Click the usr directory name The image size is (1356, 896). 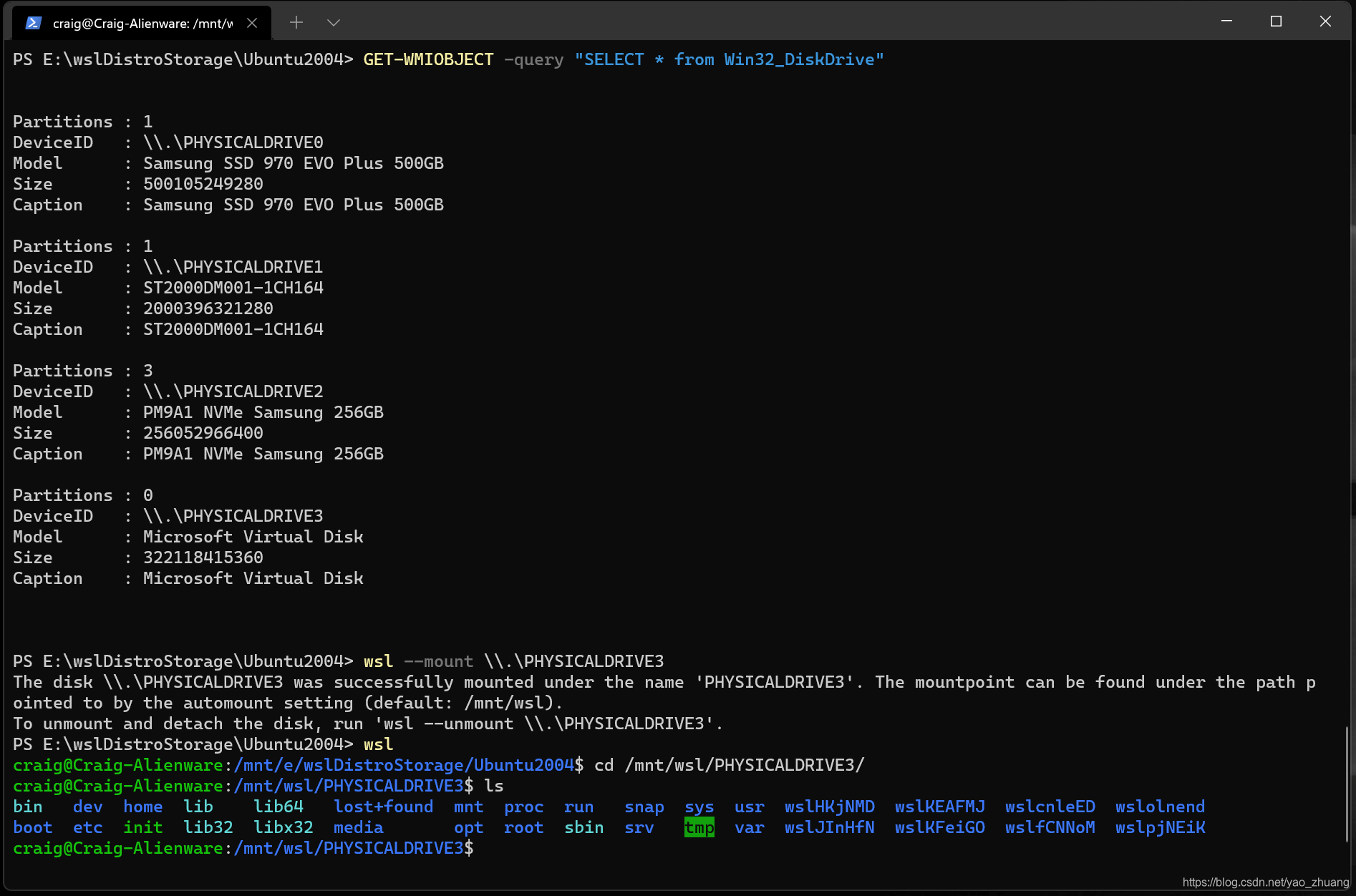[750, 807]
